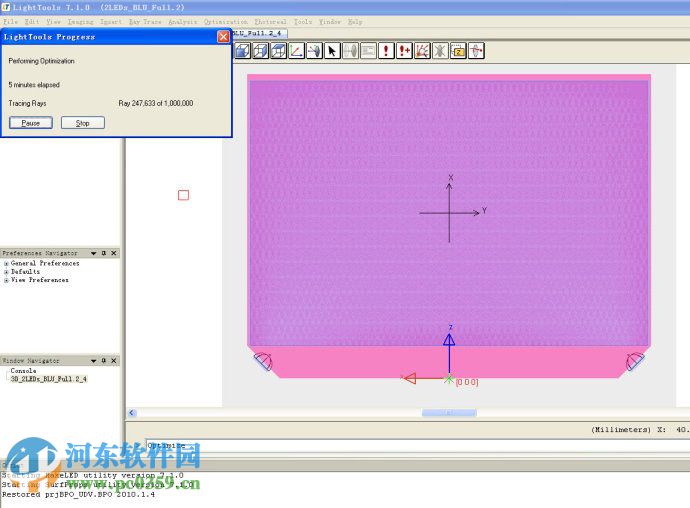Viewport: 690px width, 508px height.
Task: Click the 'Ray 247,633 of 1,000,000' text
Action: (x=156, y=103)
